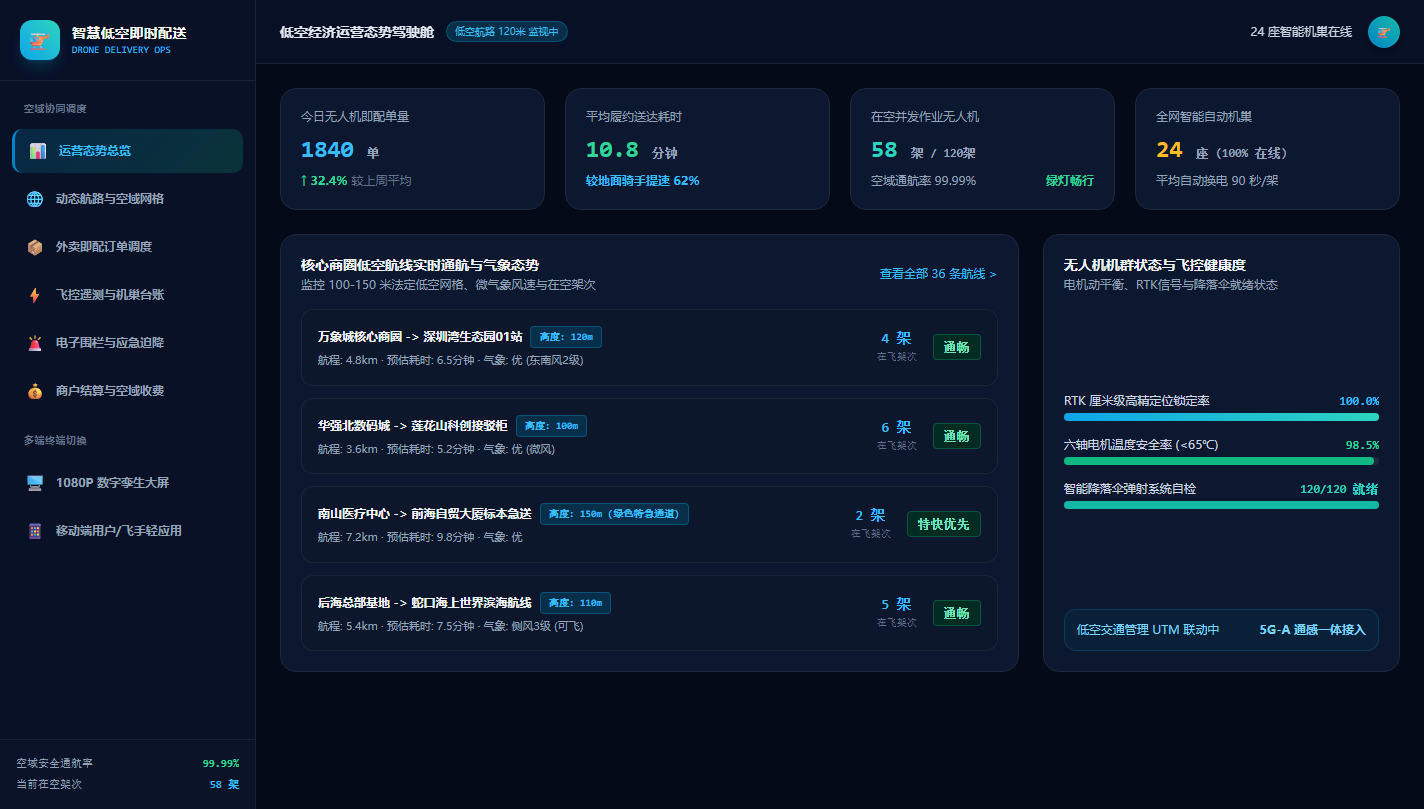This screenshot has height=809, width=1424.
Task: Click the globe icon for 动态航路与空域网格
Action: (35, 199)
